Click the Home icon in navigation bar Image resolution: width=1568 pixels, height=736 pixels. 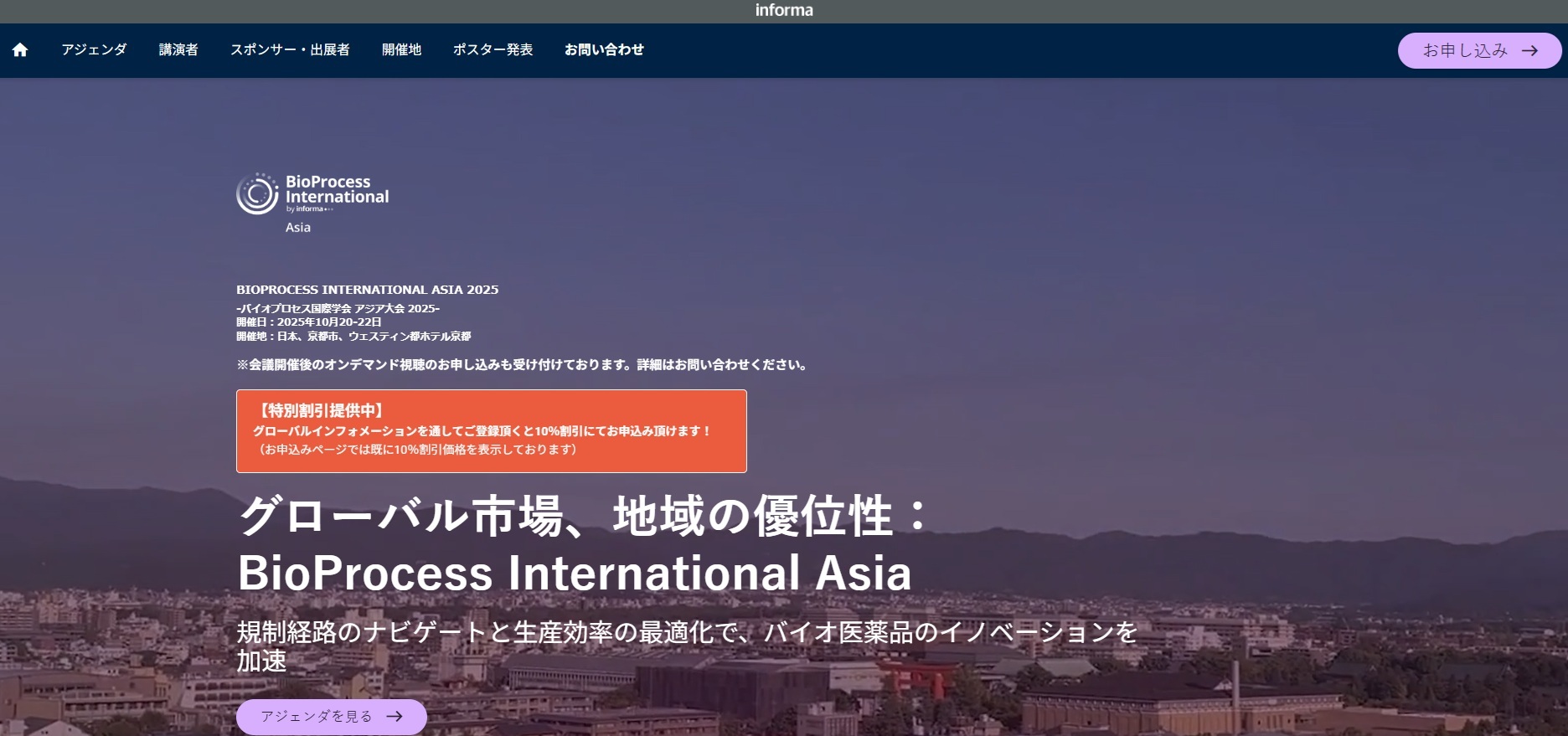tap(20, 50)
